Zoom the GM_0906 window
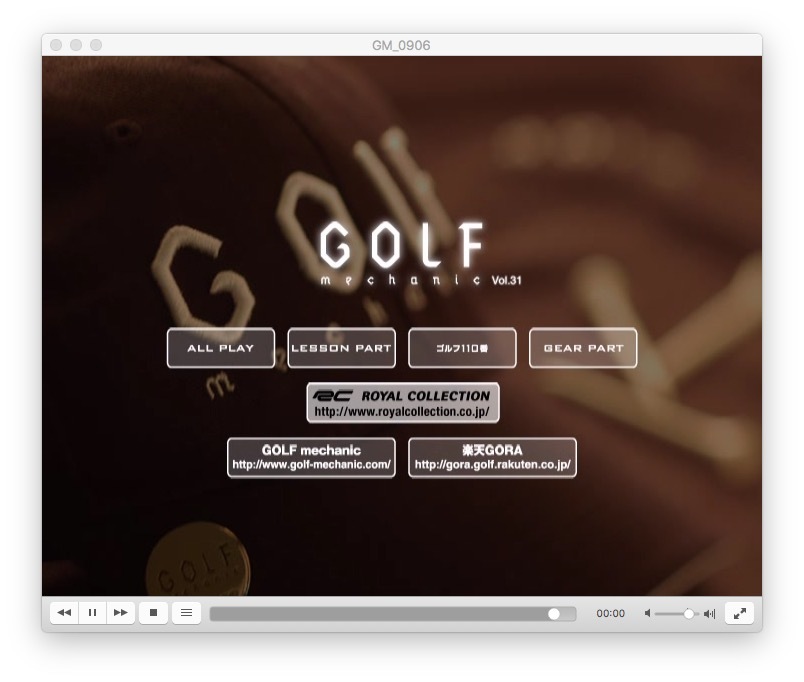The width and height of the screenshot is (804, 682). [x=96, y=45]
